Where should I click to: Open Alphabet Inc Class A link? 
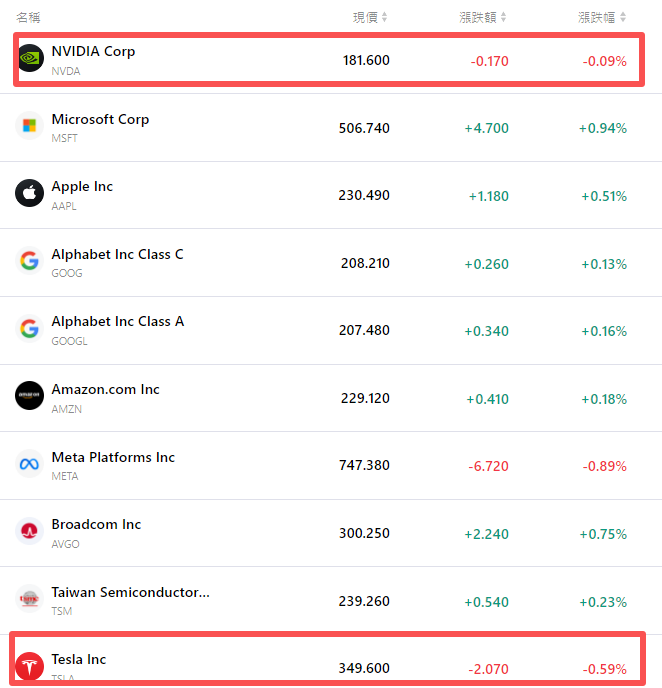pos(118,321)
